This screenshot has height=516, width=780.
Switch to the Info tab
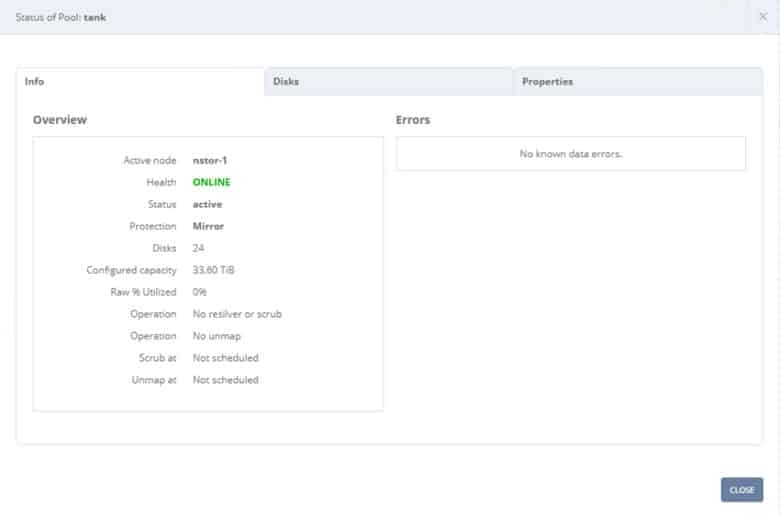[140, 82]
